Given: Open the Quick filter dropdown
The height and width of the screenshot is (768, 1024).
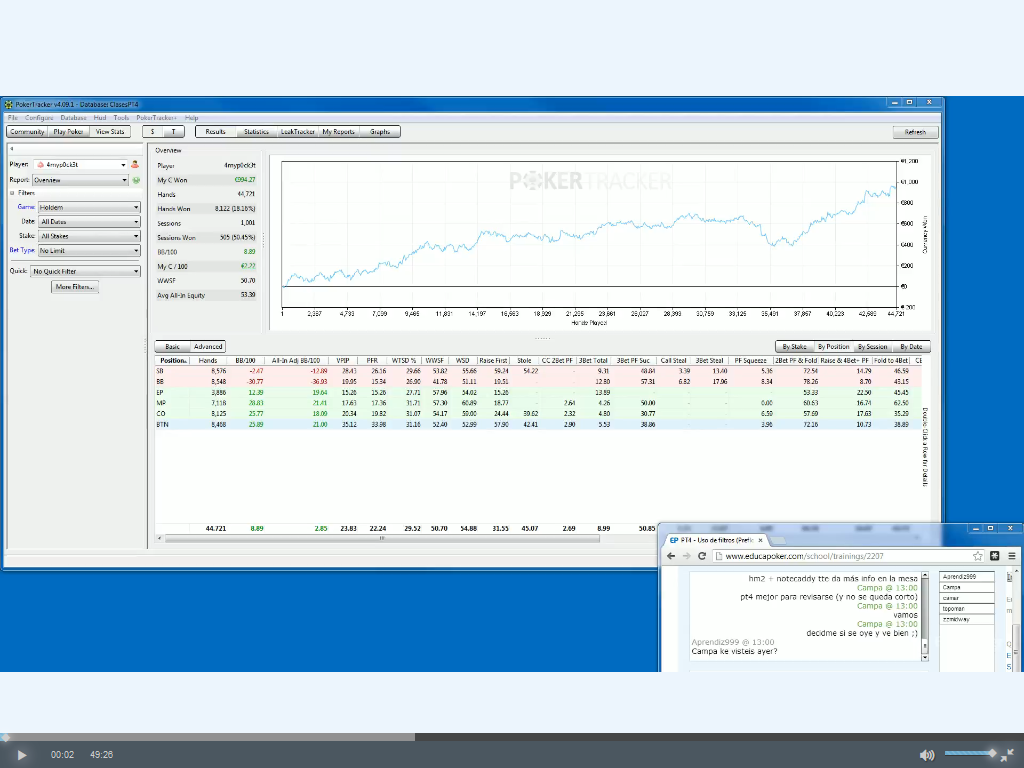Looking at the screenshot, I should [85, 271].
